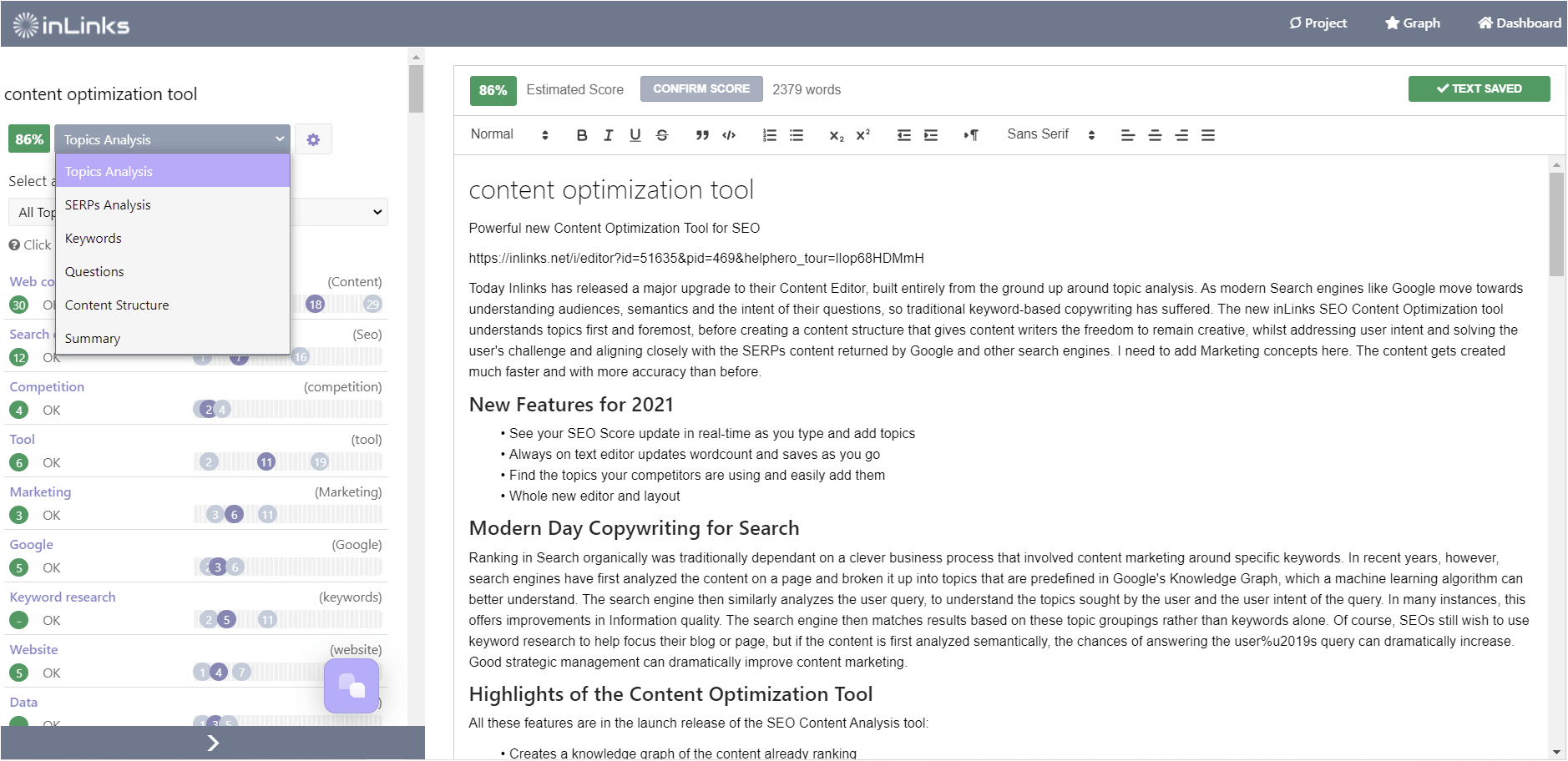Image resolution: width=1568 pixels, height=761 pixels.
Task: Click the left panel scrollbar thumb
Action: tap(417, 88)
